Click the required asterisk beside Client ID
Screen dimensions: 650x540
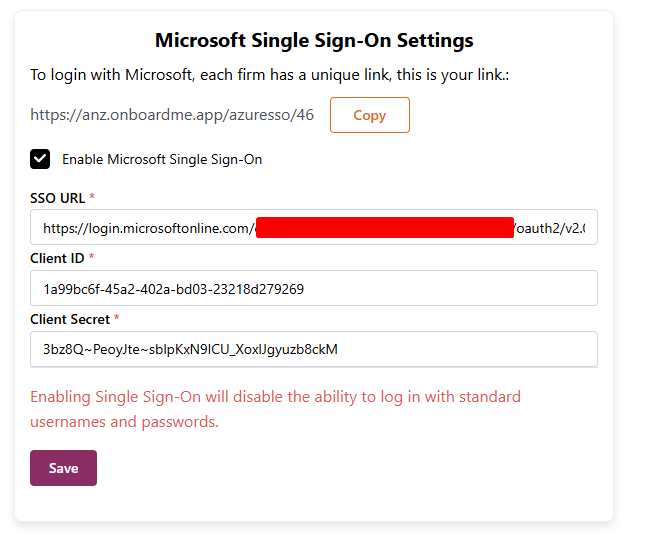tap(92, 259)
